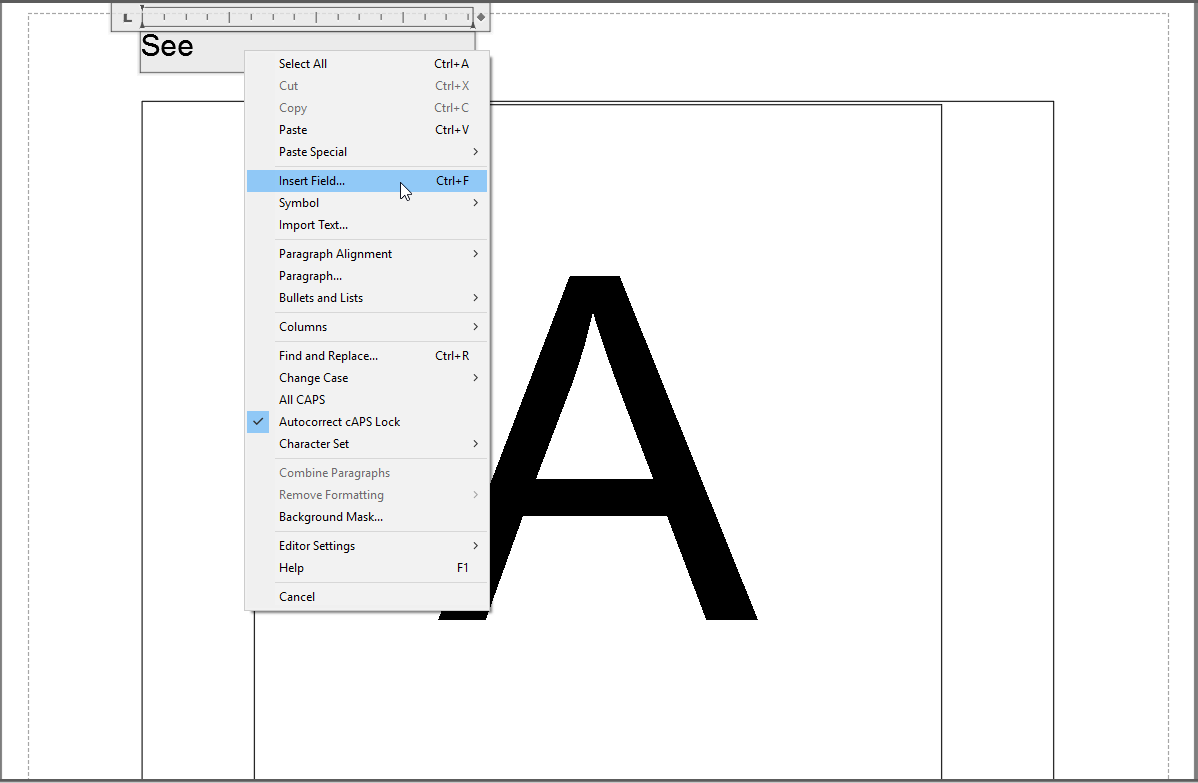1198x783 pixels.
Task: Click the tab alignment selector showing L
Action: click(127, 16)
